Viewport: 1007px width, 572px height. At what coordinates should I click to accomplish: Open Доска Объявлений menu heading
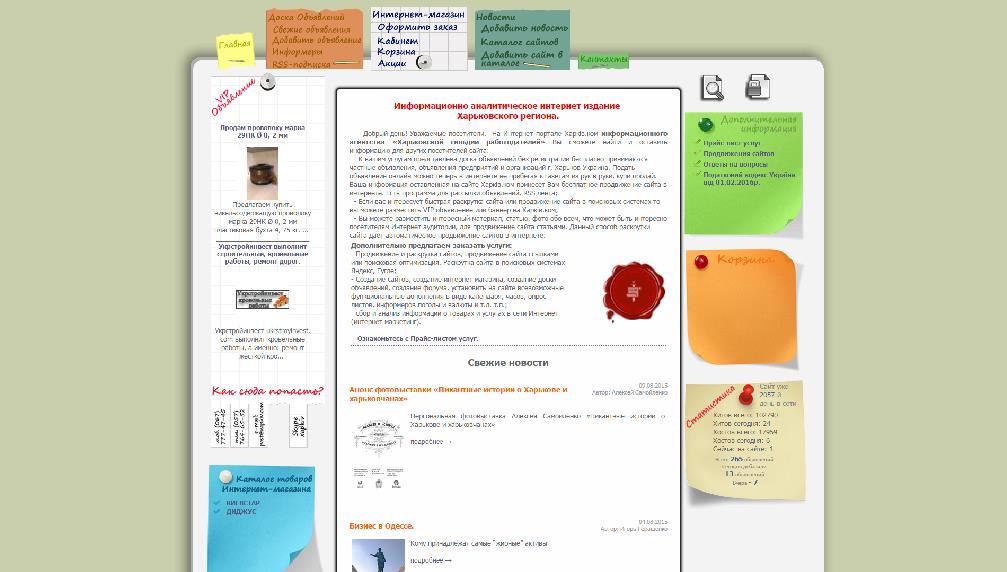[x=306, y=17]
